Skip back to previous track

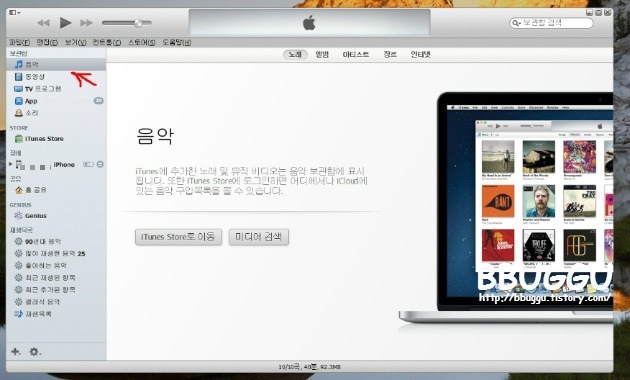[x=43, y=23]
